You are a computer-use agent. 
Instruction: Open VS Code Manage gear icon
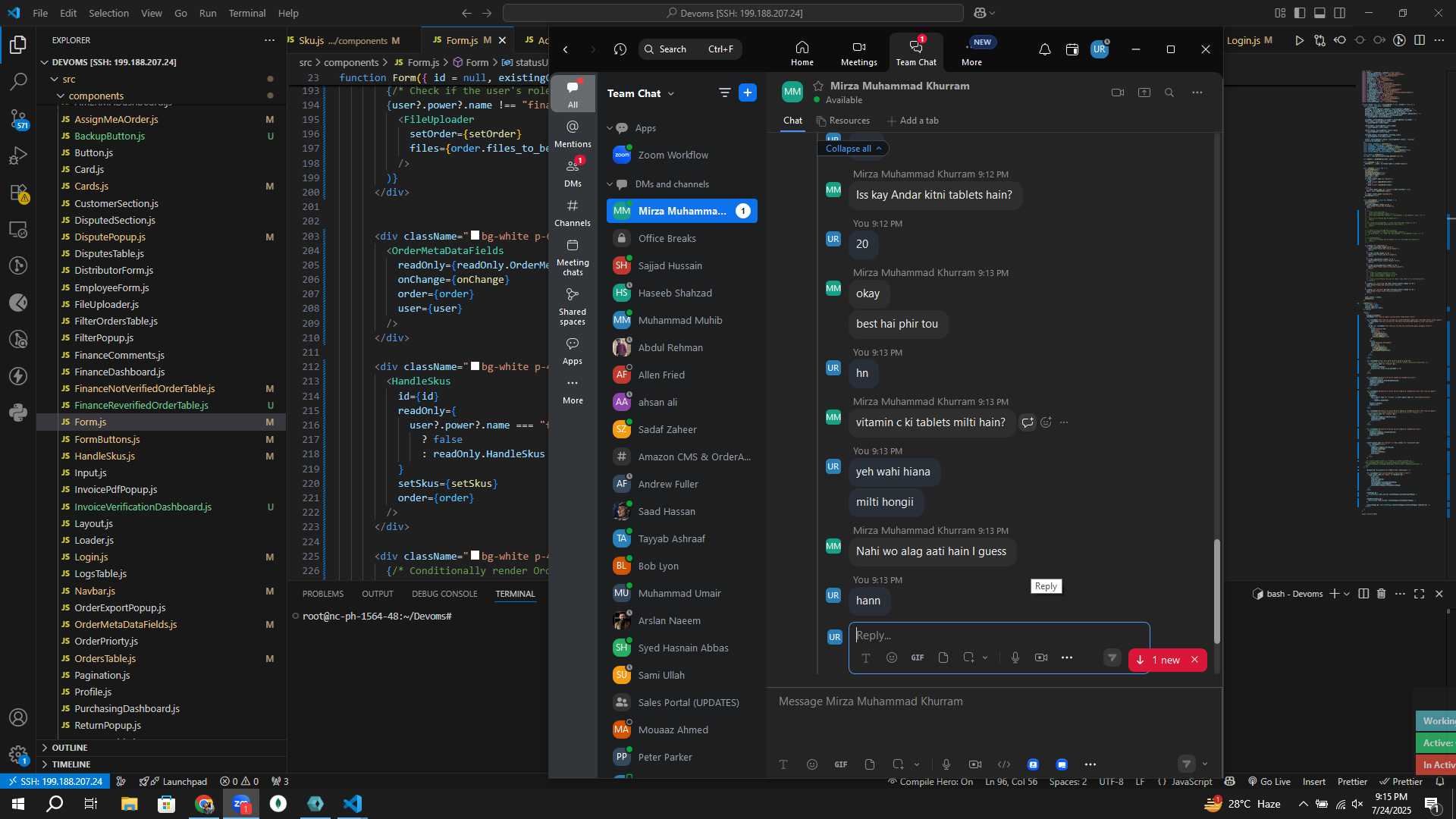18,755
